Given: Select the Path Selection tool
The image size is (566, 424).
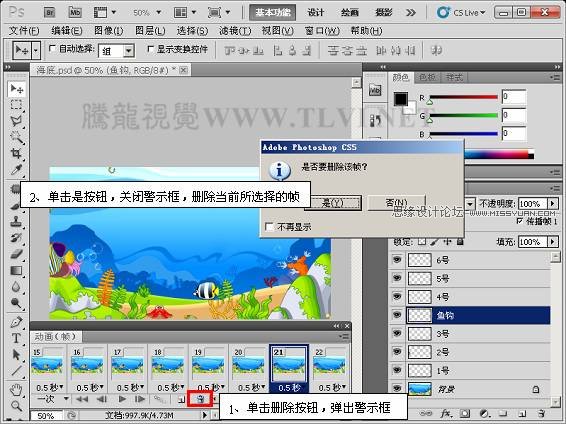Looking at the screenshot, I should tap(16, 355).
